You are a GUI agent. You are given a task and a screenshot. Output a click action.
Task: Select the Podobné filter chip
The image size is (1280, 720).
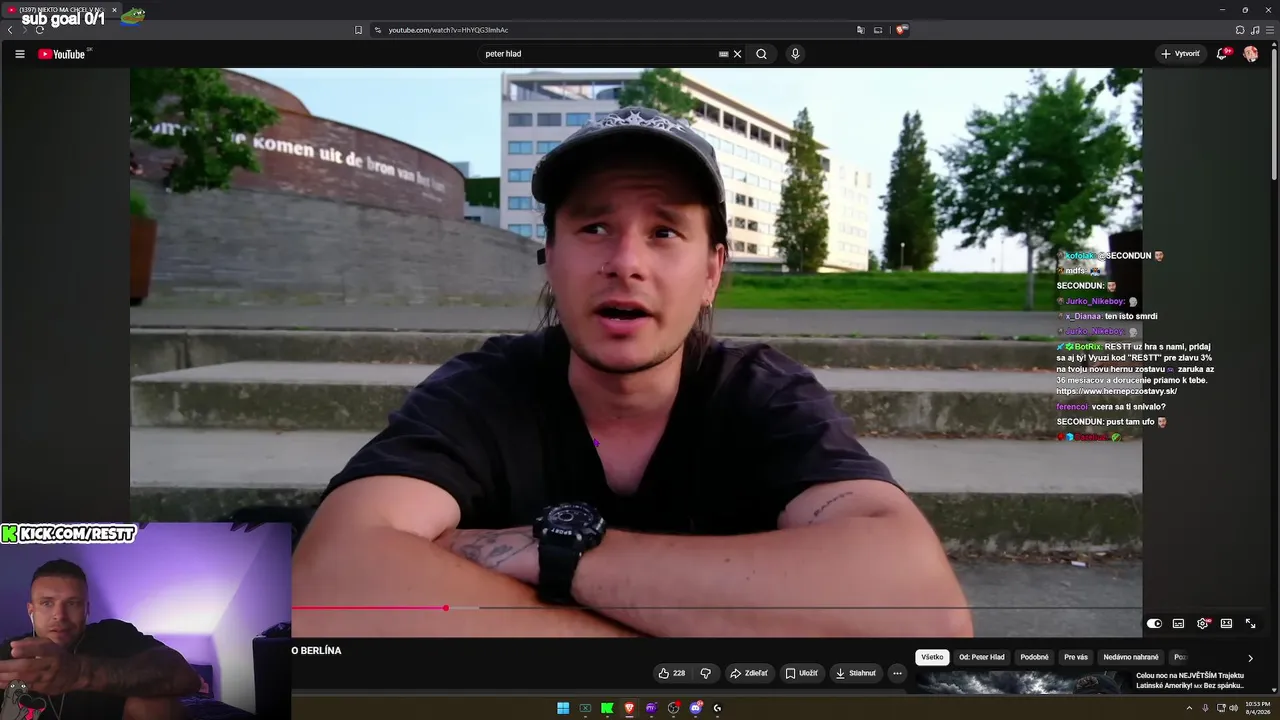tap(1034, 657)
